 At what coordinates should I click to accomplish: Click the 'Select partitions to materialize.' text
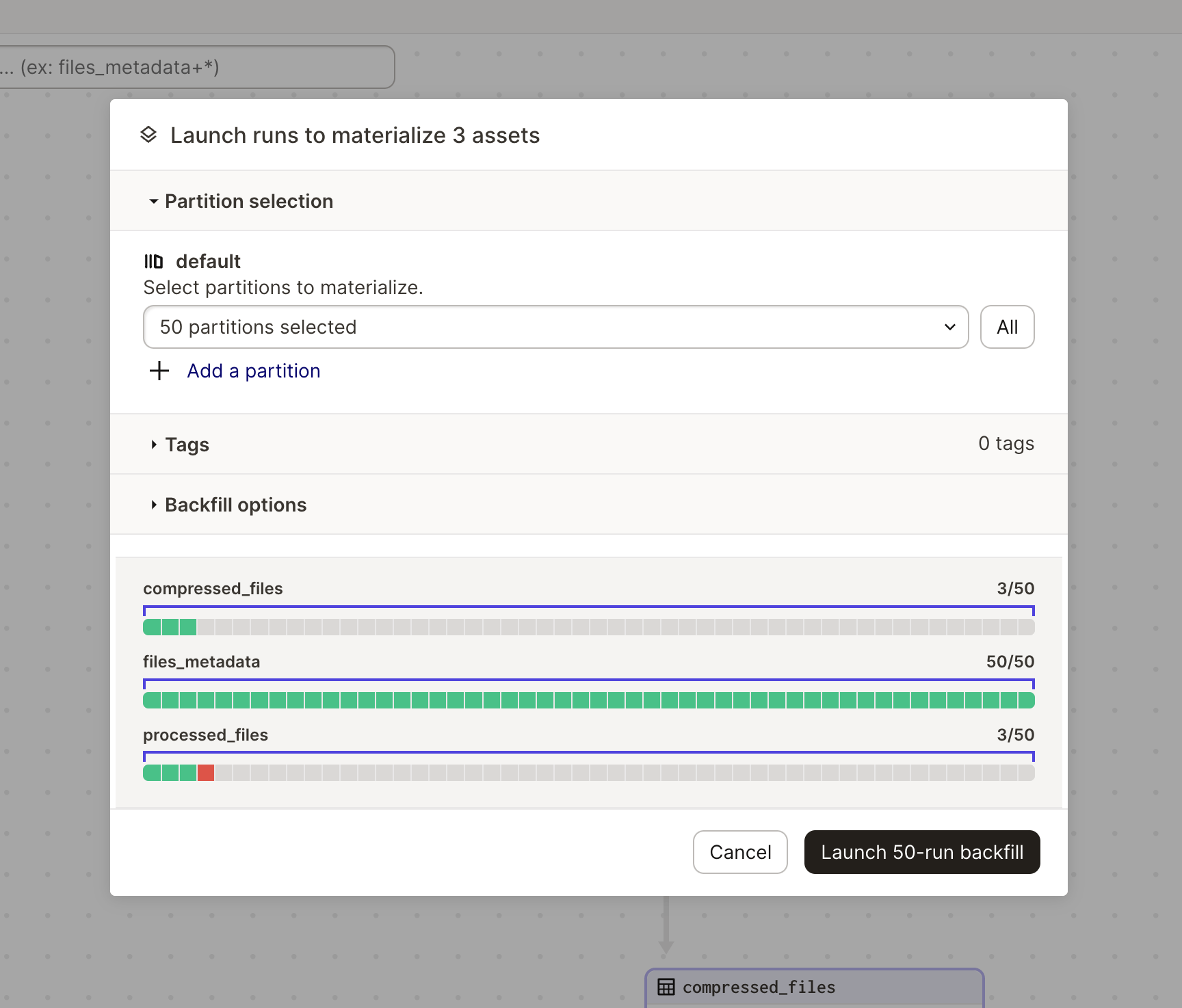pyautogui.click(x=283, y=287)
